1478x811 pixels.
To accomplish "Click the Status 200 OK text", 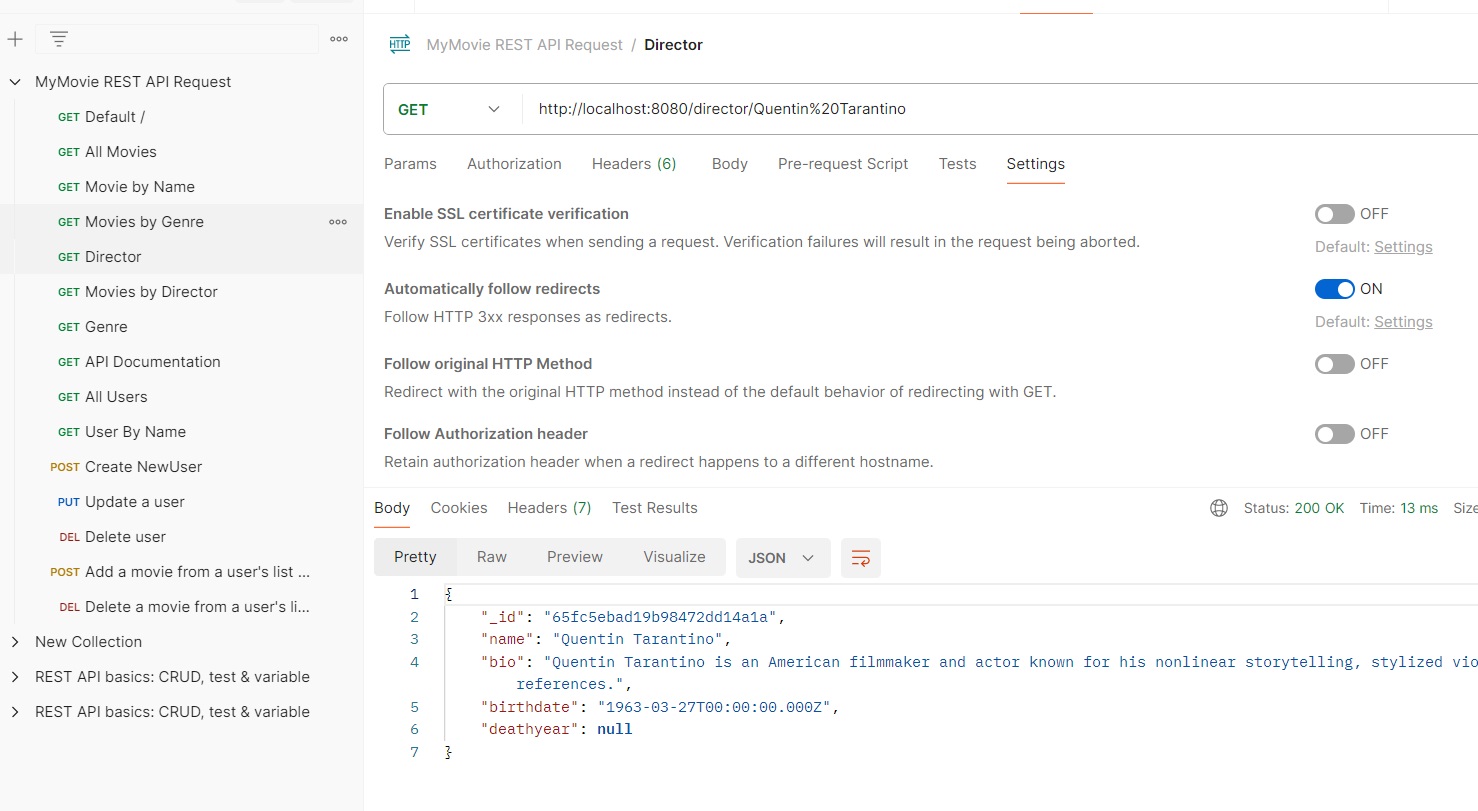I will pos(1294,508).
